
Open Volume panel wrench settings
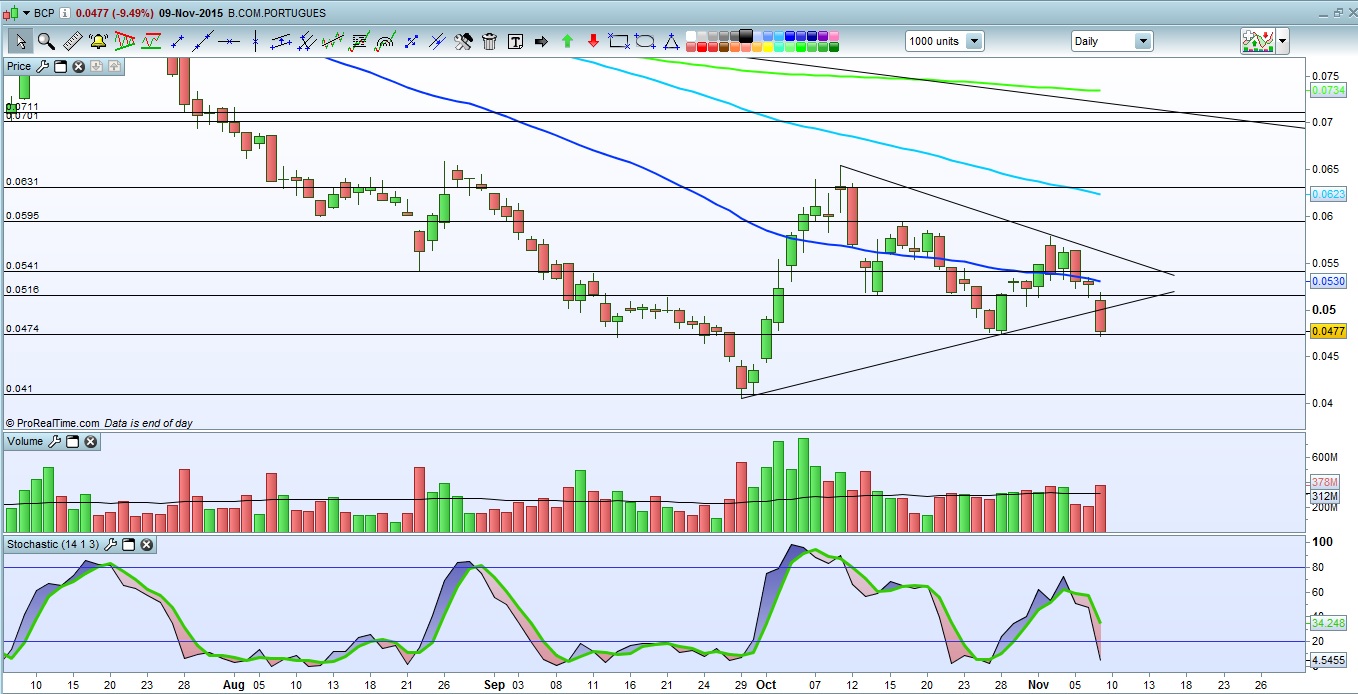click(54, 441)
